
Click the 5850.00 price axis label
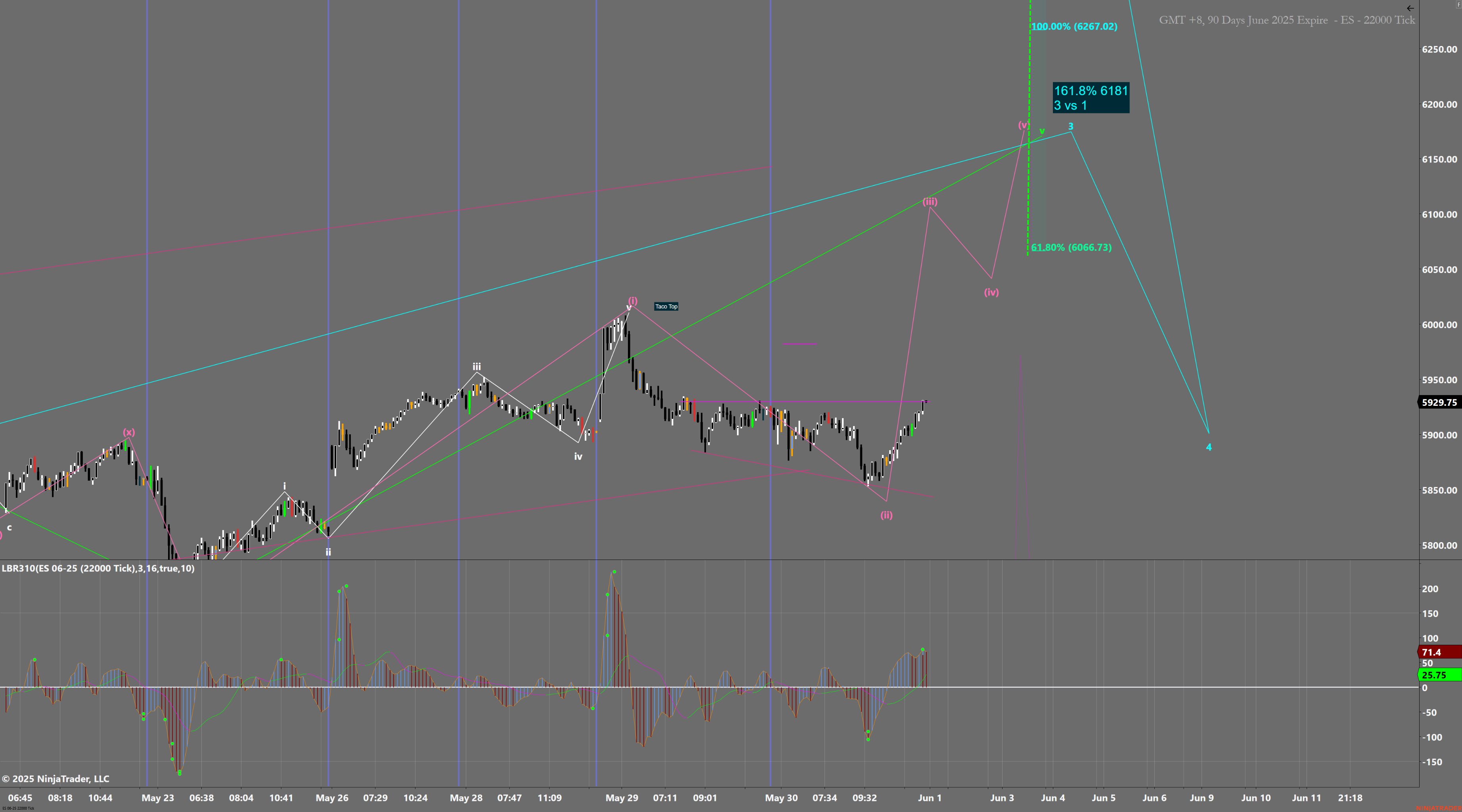1439,490
